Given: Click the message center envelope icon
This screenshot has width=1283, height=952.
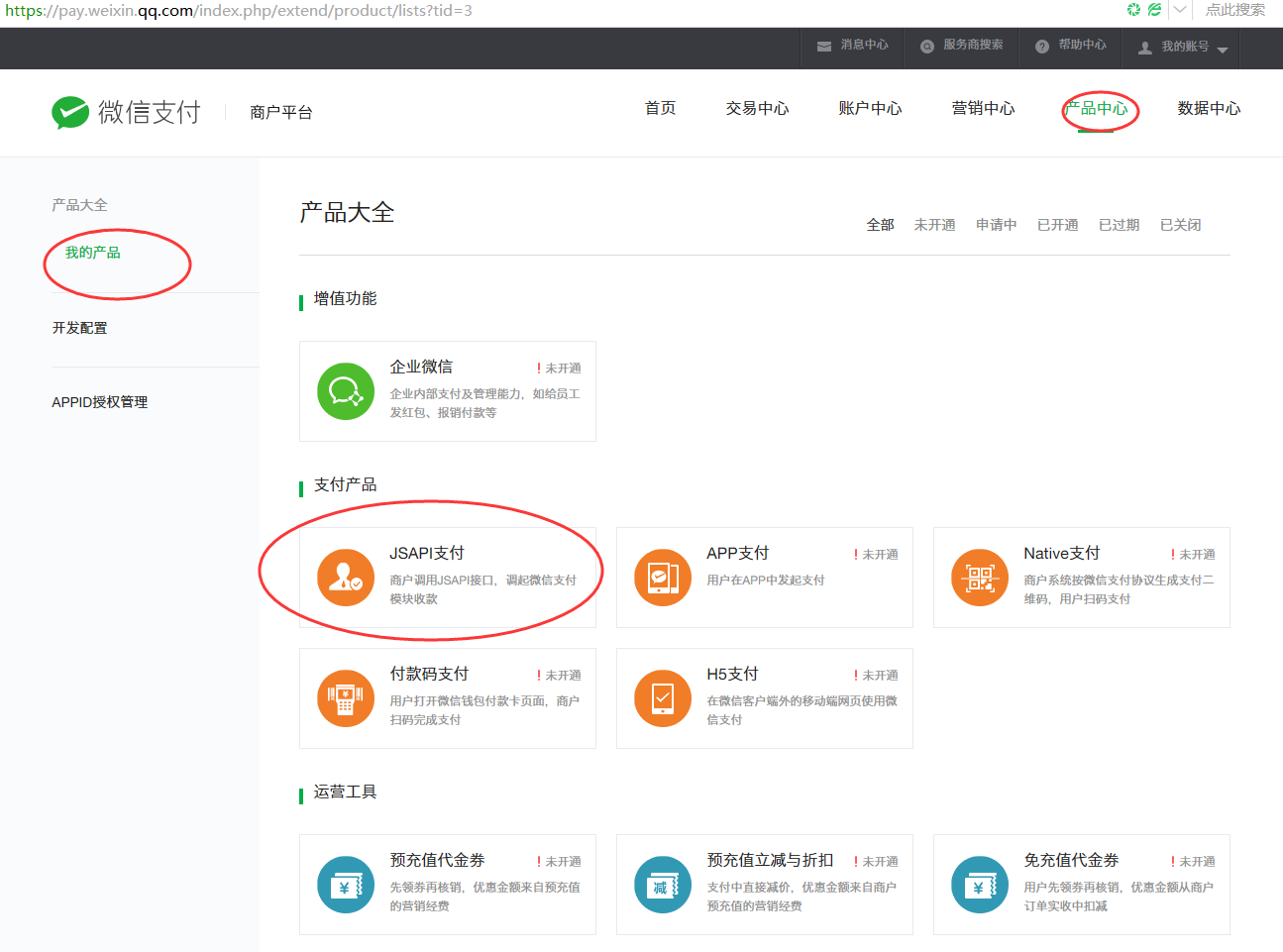Looking at the screenshot, I should tap(824, 47).
